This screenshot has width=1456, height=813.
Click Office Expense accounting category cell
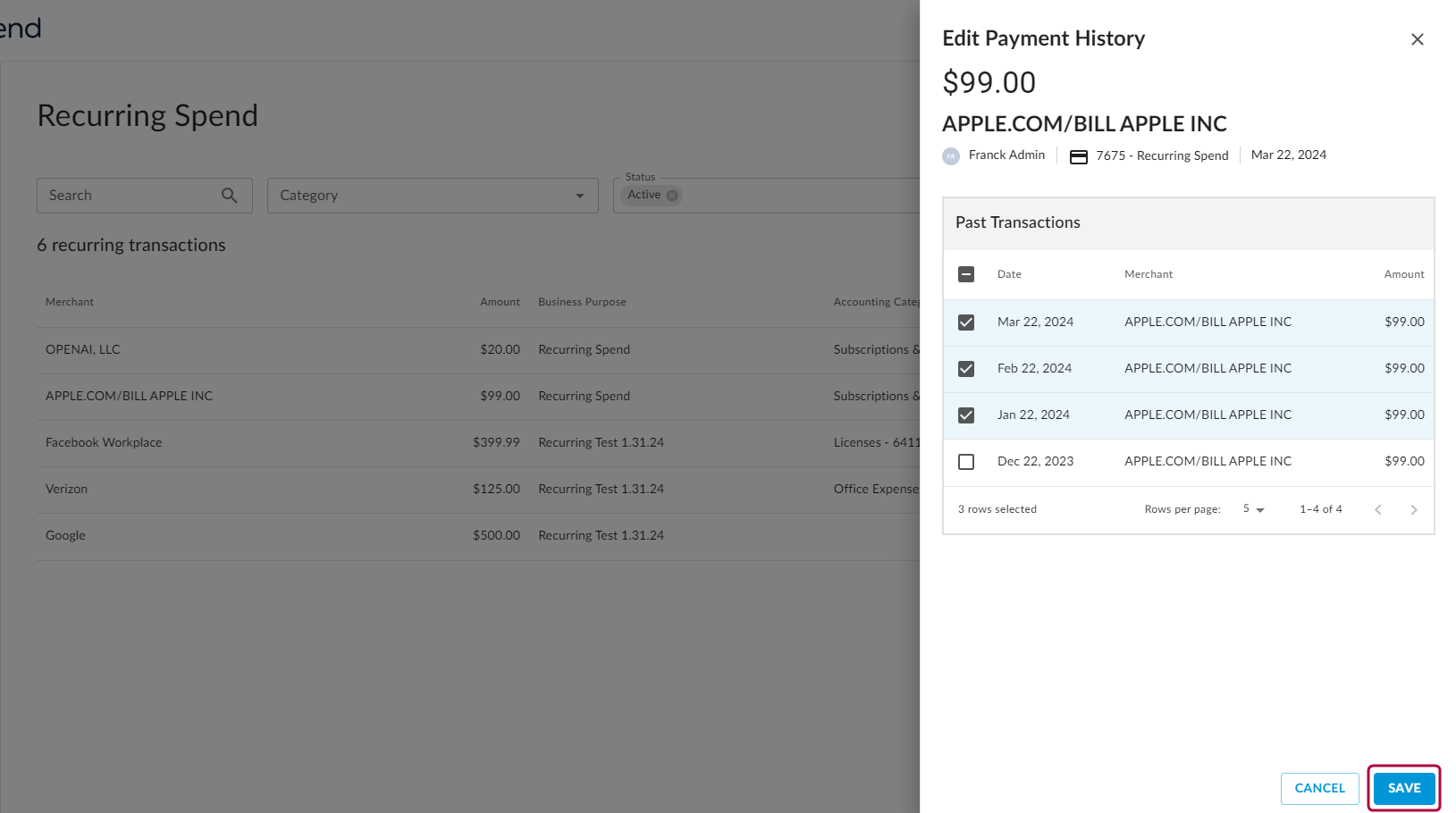[x=876, y=489]
